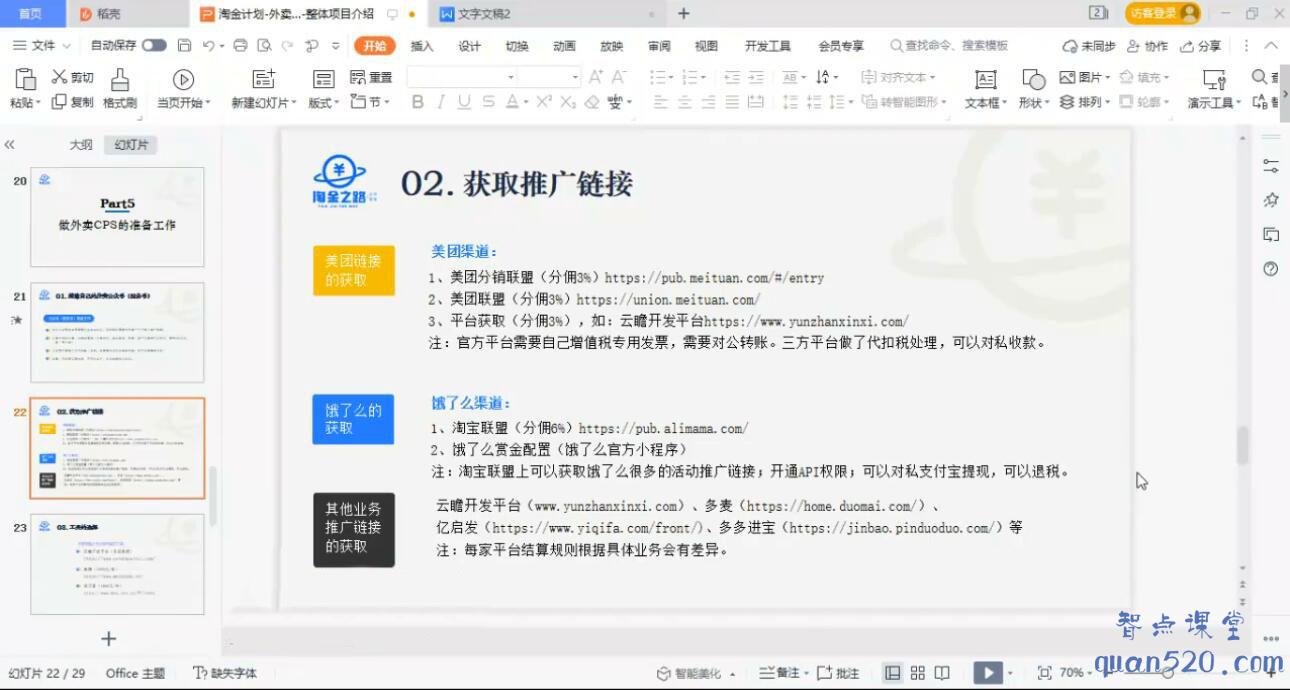Open the Review (审阅) ribbon tab
This screenshot has height=690, width=1290.
point(659,46)
